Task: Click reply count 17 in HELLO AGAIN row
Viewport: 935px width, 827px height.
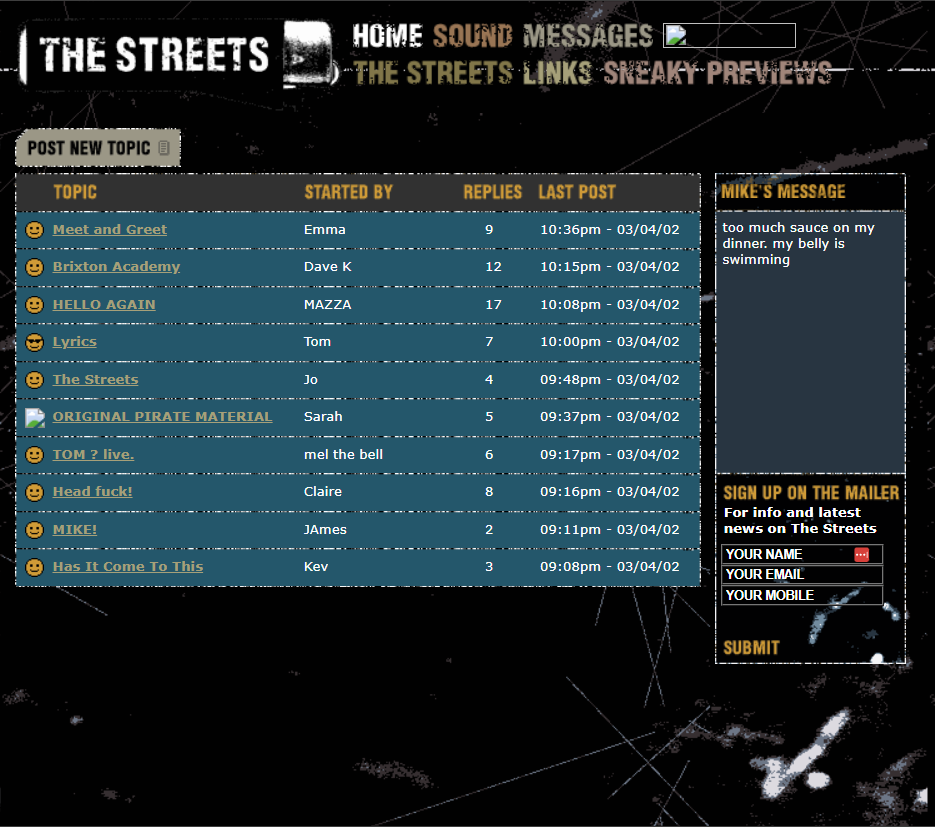Action: [493, 305]
